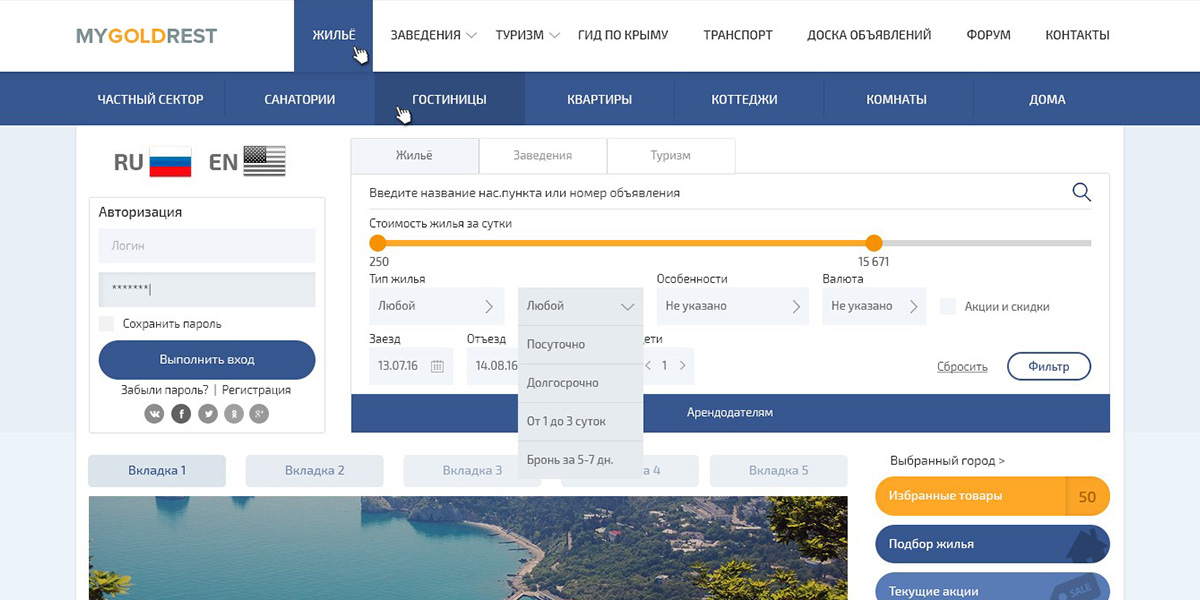Image resolution: width=1200 pixels, height=600 pixels.
Task: Click the Facebook social login icon
Action: [x=181, y=413]
